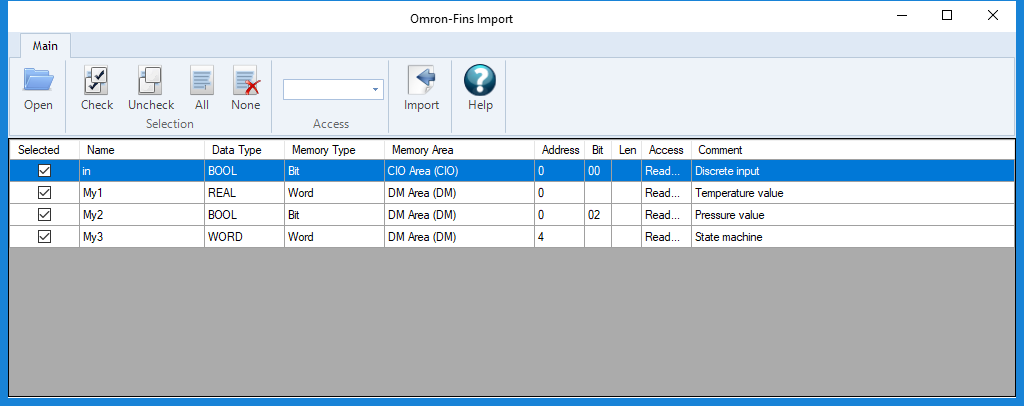Click the 'Pressure value' comment cell
Image resolution: width=1024 pixels, height=406 pixels.
click(x=853, y=215)
